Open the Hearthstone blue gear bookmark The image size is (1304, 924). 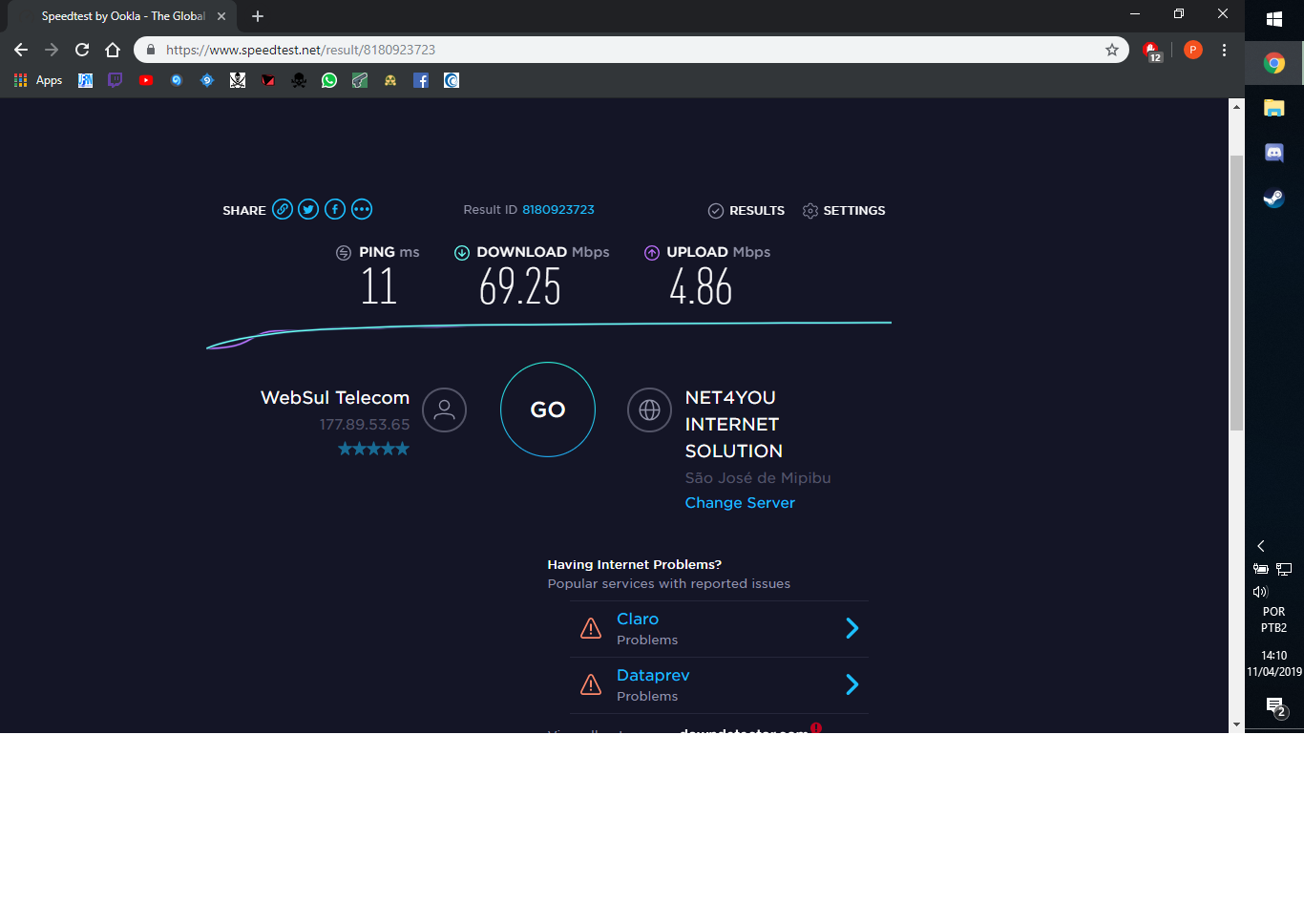(x=207, y=80)
